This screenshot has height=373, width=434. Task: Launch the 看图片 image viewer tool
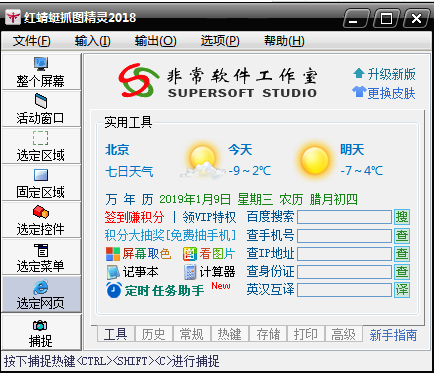pyautogui.click(x=209, y=254)
